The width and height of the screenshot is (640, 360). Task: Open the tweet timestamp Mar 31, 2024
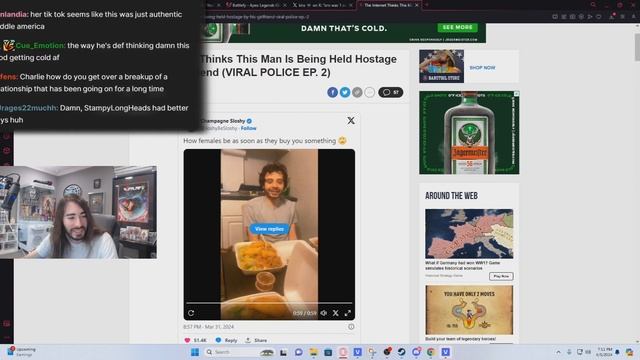(209, 327)
